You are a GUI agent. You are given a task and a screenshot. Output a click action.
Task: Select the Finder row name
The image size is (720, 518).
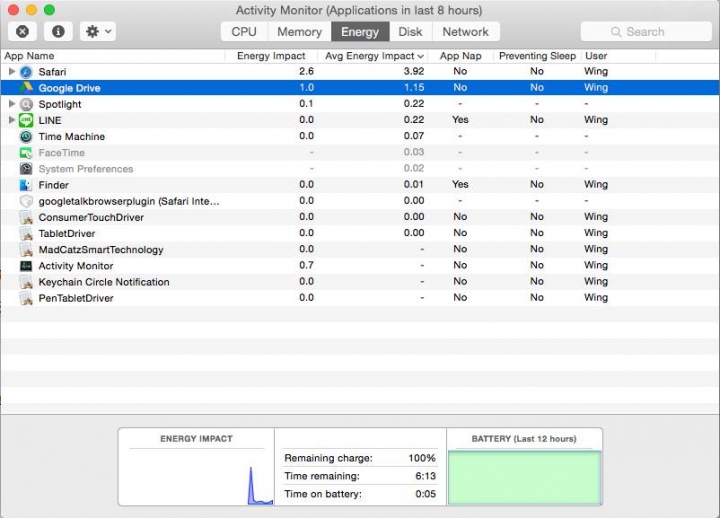tap(53, 185)
